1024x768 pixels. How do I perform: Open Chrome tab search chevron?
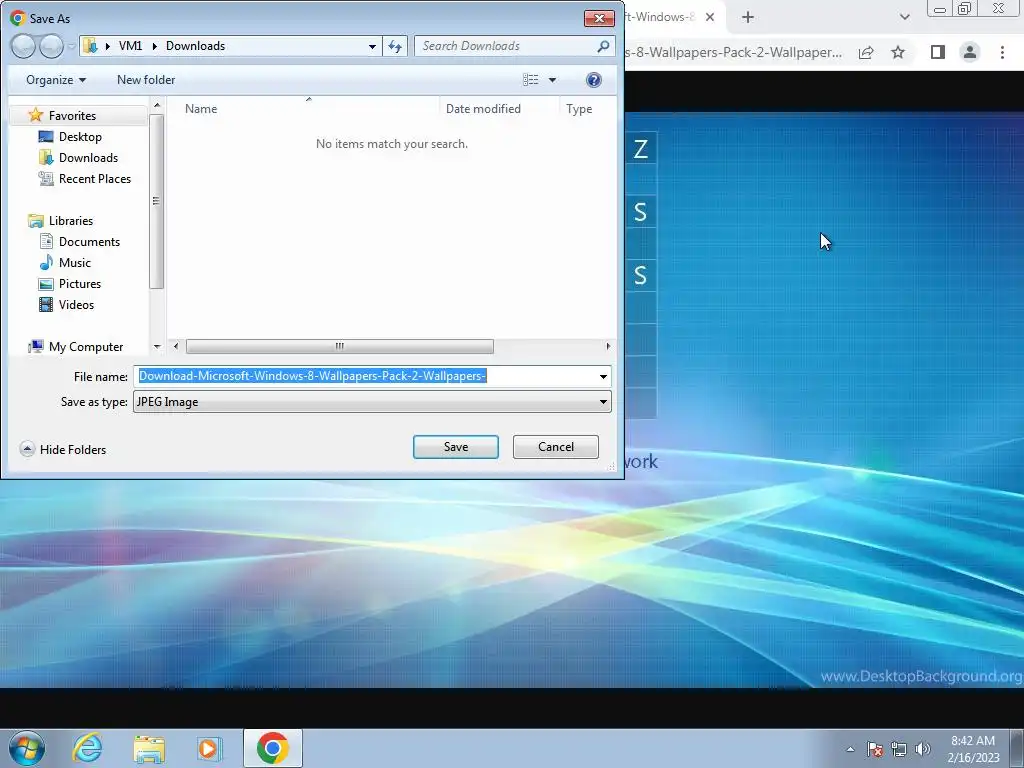point(904,17)
